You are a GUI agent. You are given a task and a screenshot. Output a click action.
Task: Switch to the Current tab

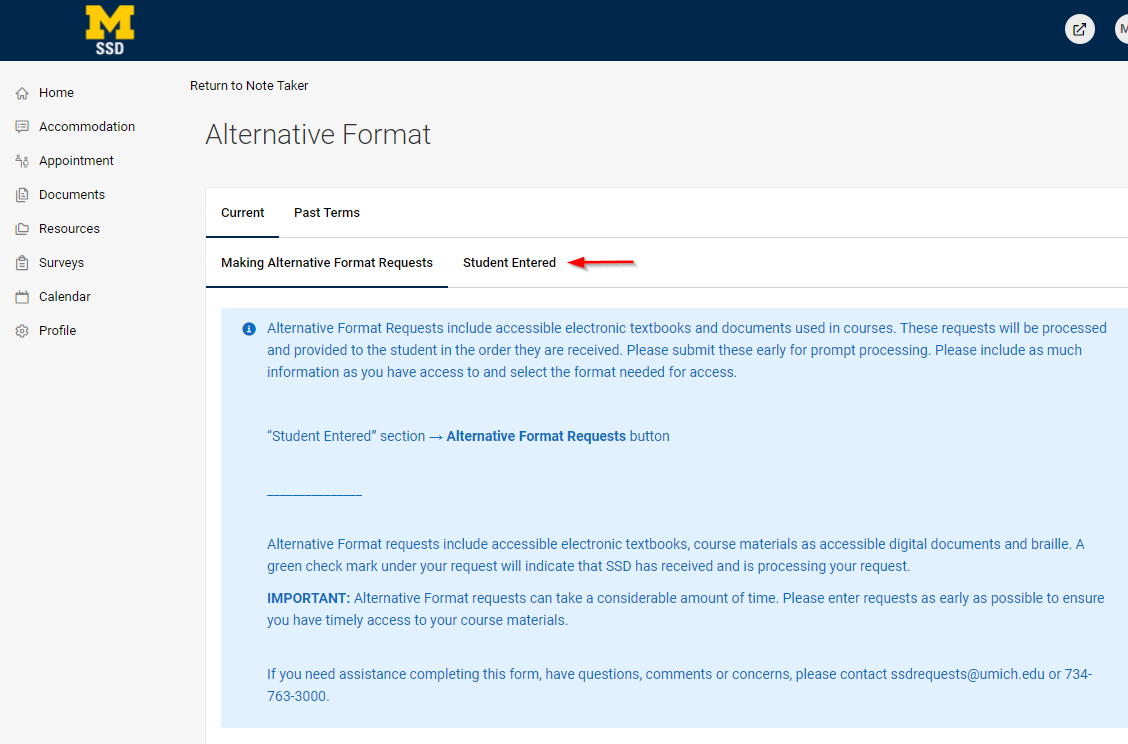click(243, 213)
